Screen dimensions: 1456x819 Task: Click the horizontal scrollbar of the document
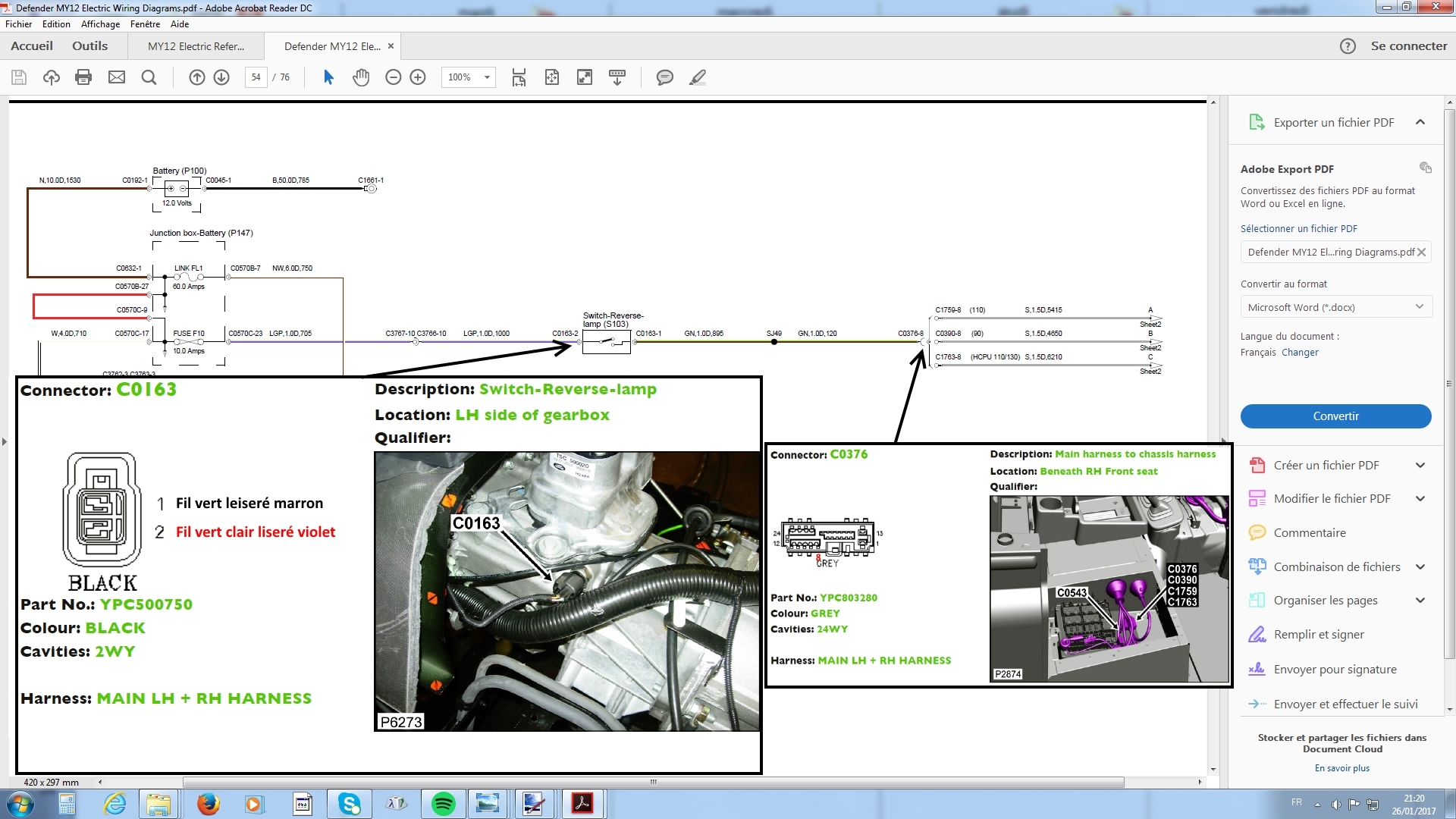(652, 782)
